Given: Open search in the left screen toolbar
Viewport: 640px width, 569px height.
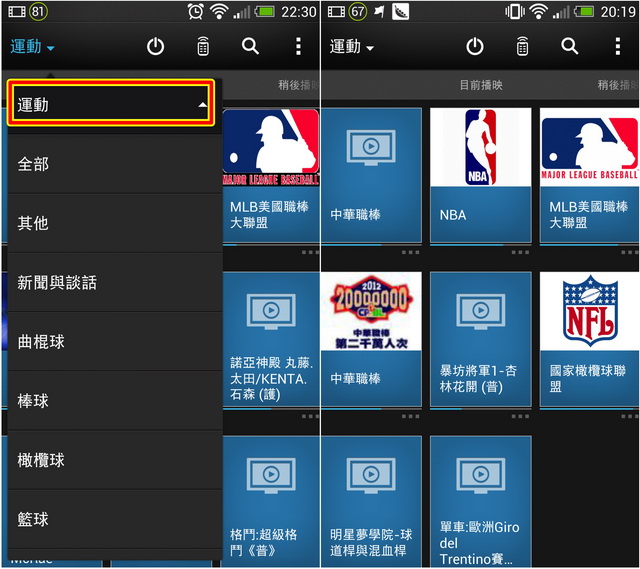Looking at the screenshot, I should point(250,46).
